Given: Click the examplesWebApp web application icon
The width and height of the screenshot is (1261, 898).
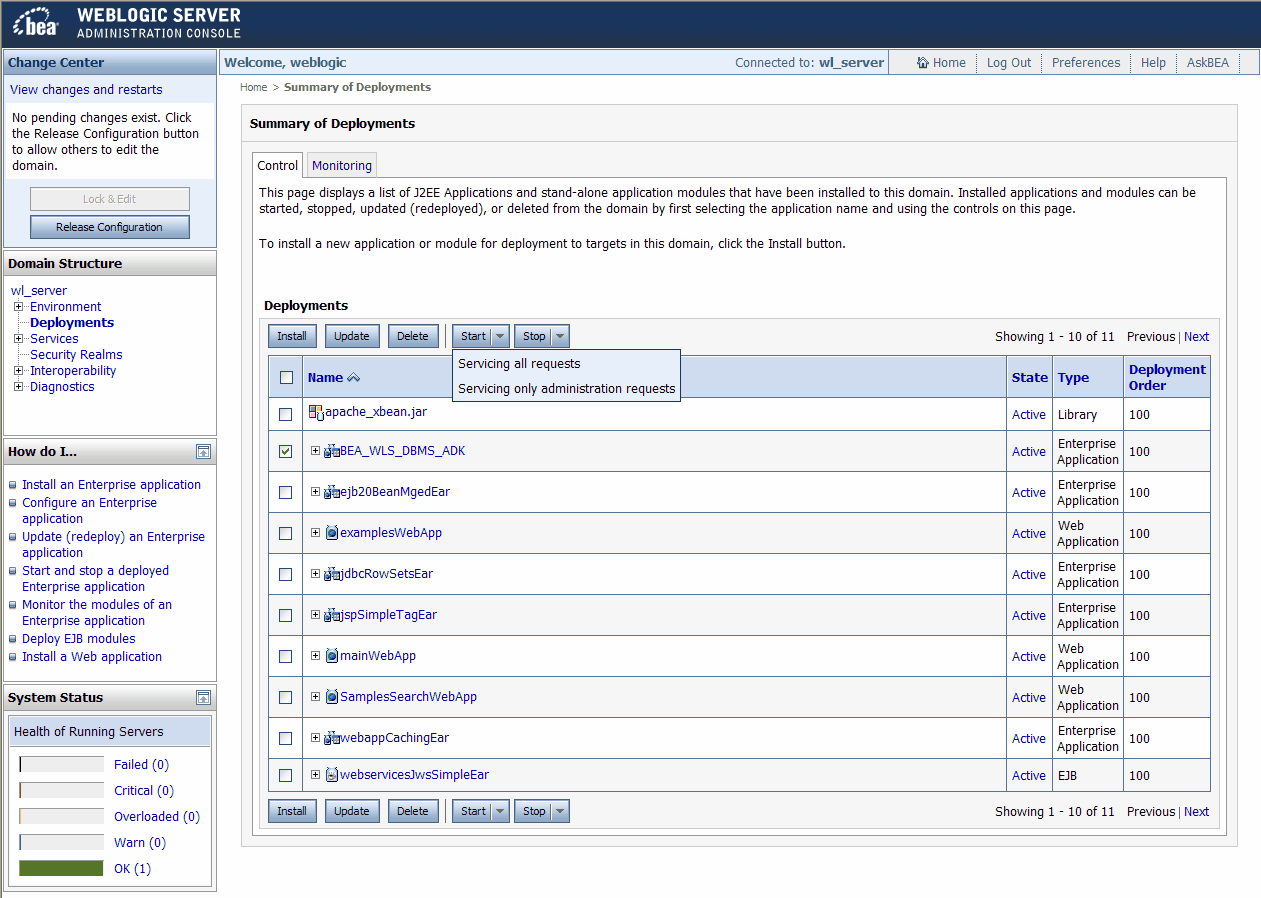Looking at the screenshot, I should [332, 533].
